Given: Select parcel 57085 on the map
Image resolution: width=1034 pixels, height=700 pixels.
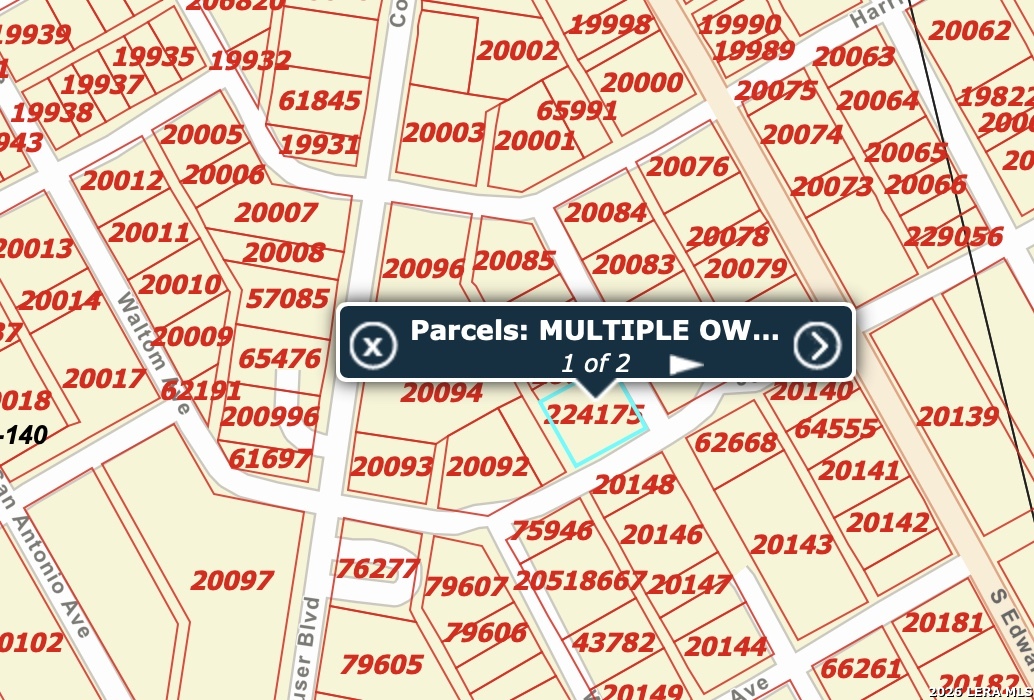Looking at the screenshot, I should 287,298.
